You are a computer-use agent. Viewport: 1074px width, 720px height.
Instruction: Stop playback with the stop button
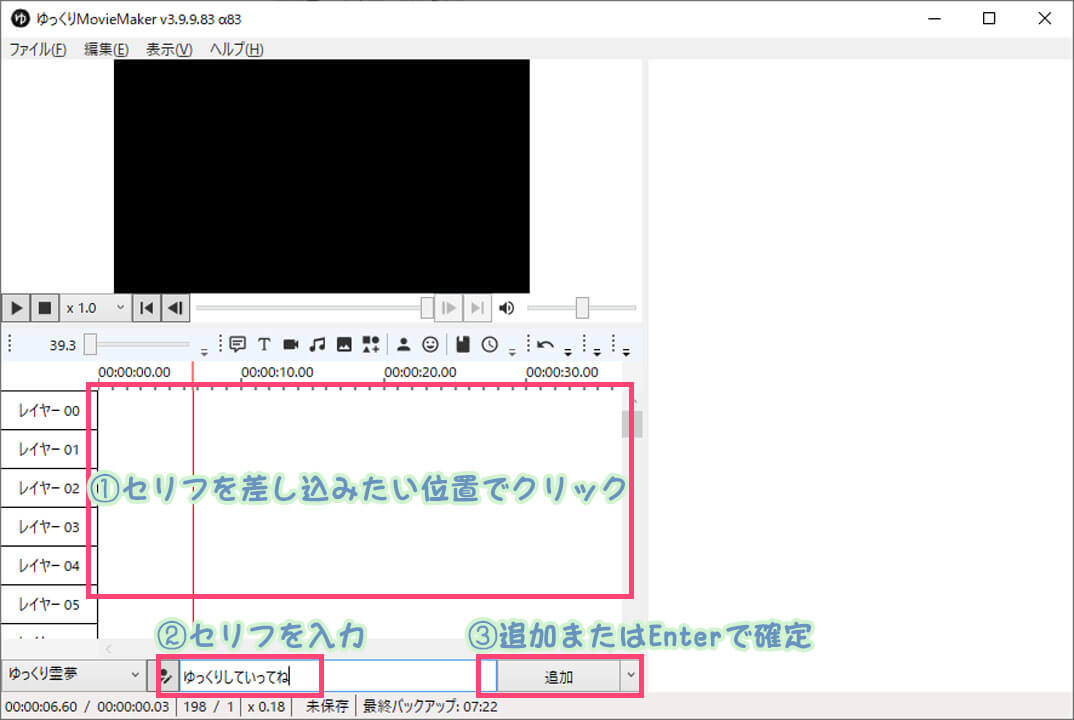click(x=45, y=308)
